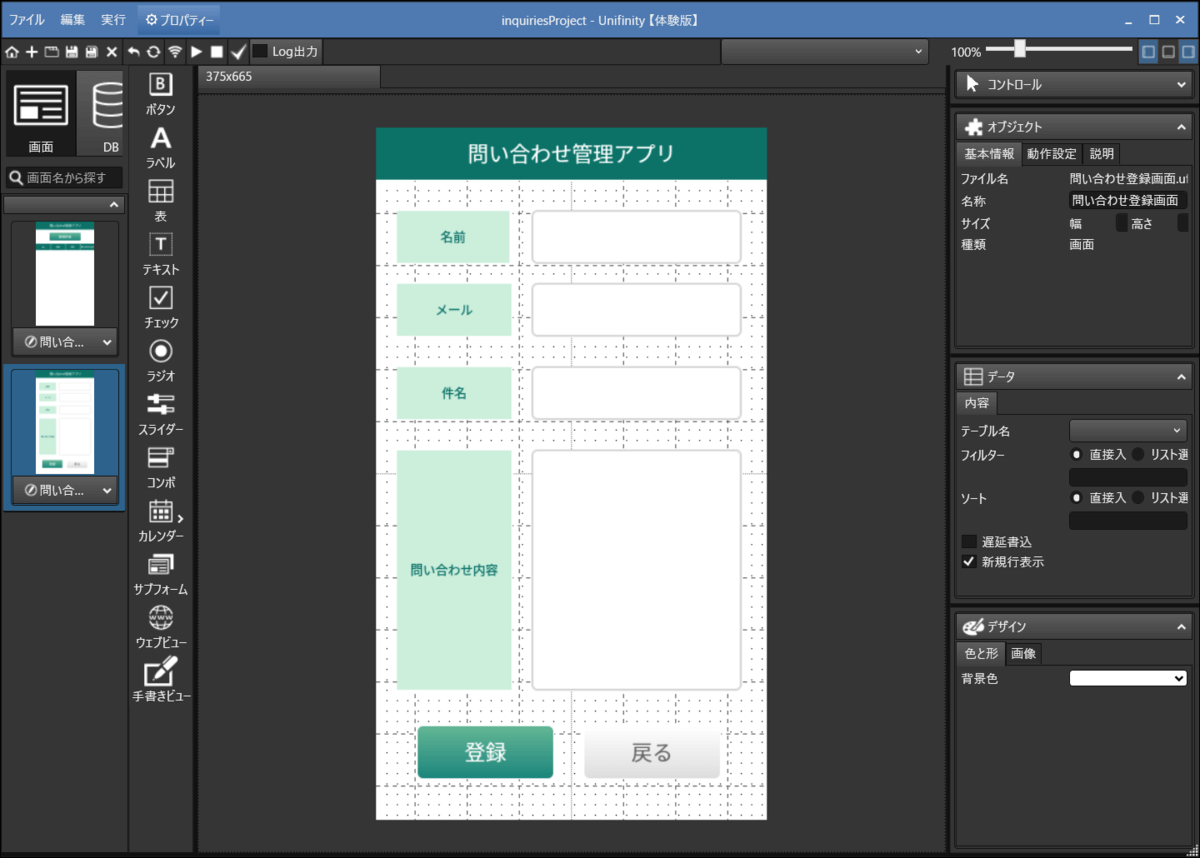Screen dimensions: 1200x858
Task: Enable the 遅延書込 checkbox
Action: (968, 541)
